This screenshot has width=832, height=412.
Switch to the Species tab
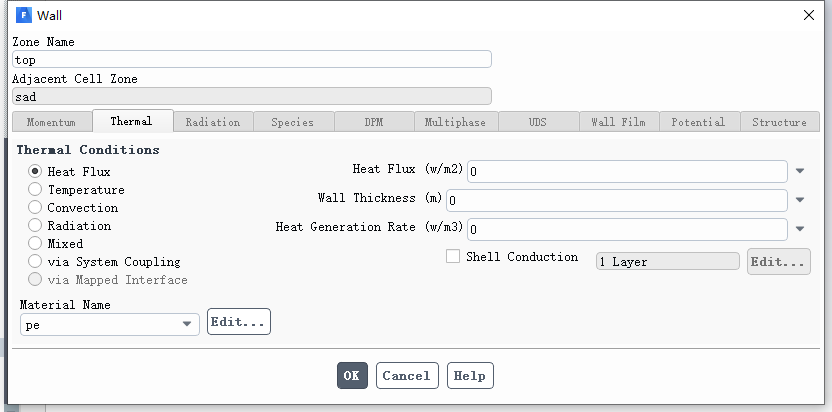[x=293, y=122]
